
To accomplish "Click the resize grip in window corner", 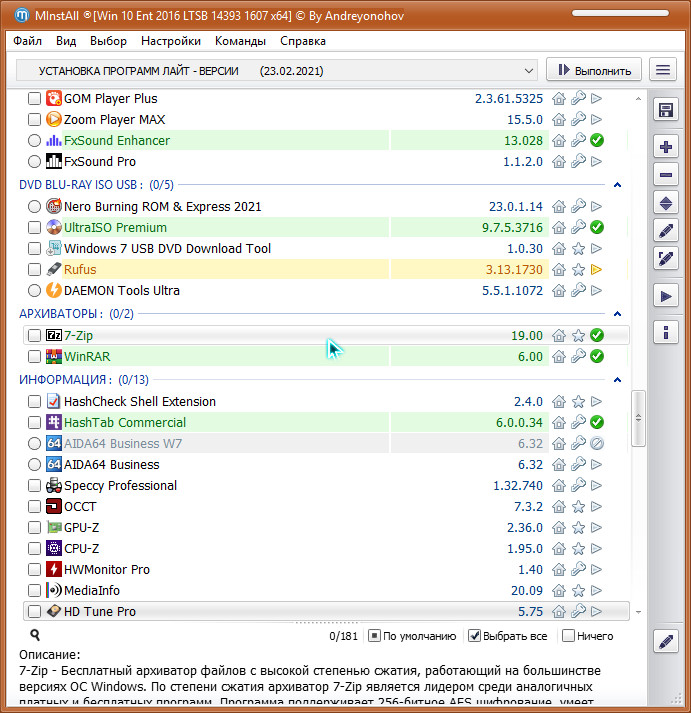I will click(x=677, y=698).
